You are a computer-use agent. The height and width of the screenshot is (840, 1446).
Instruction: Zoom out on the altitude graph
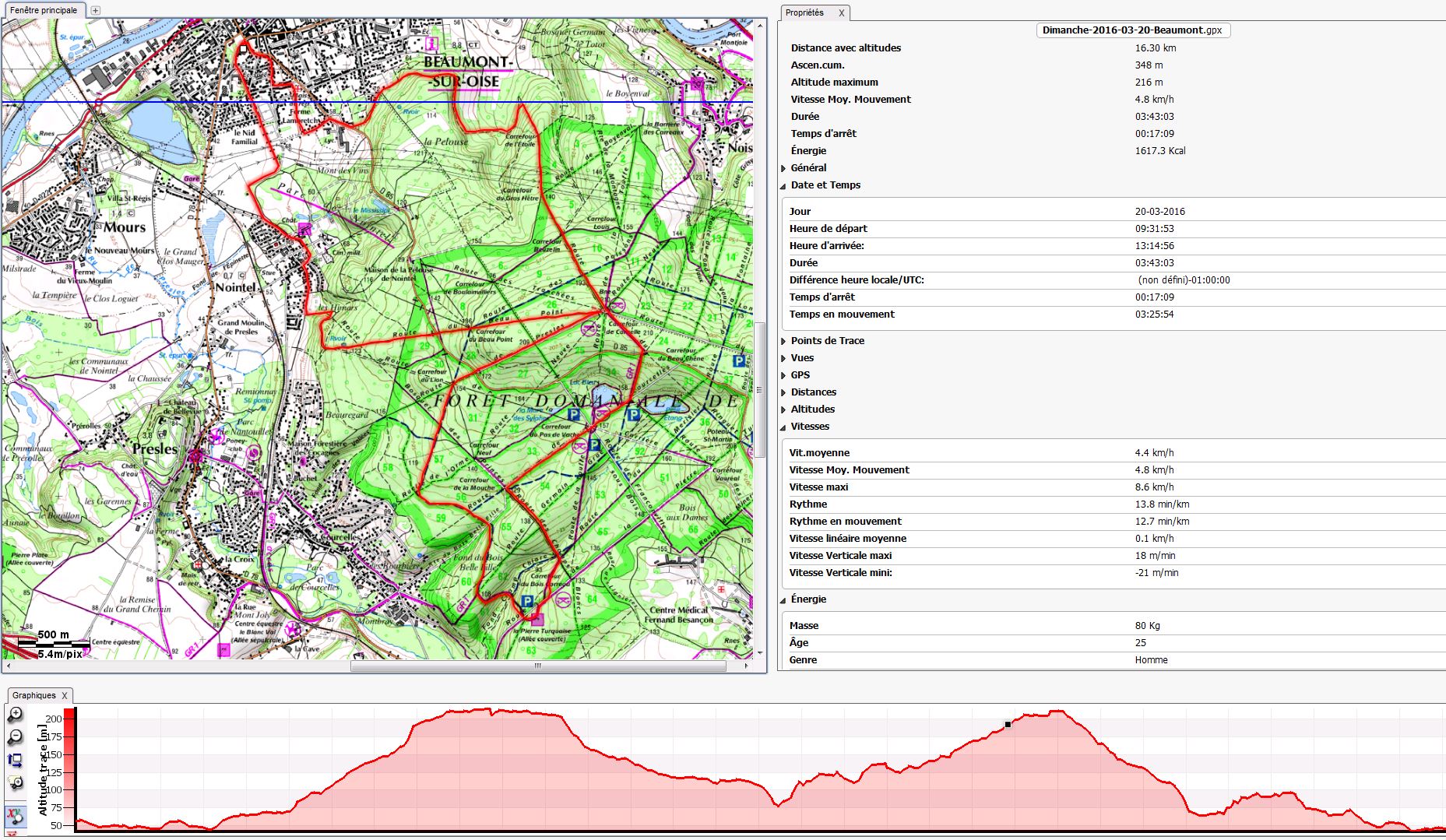pyautogui.click(x=15, y=736)
